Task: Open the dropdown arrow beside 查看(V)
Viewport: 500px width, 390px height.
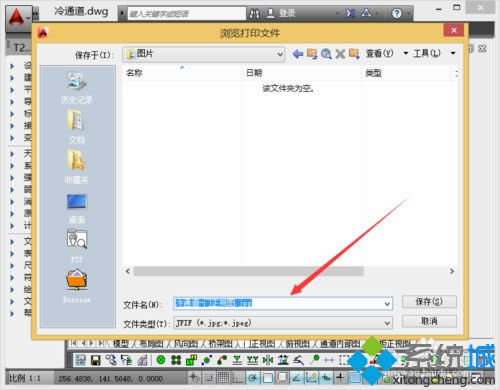Action: click(406, 53)
